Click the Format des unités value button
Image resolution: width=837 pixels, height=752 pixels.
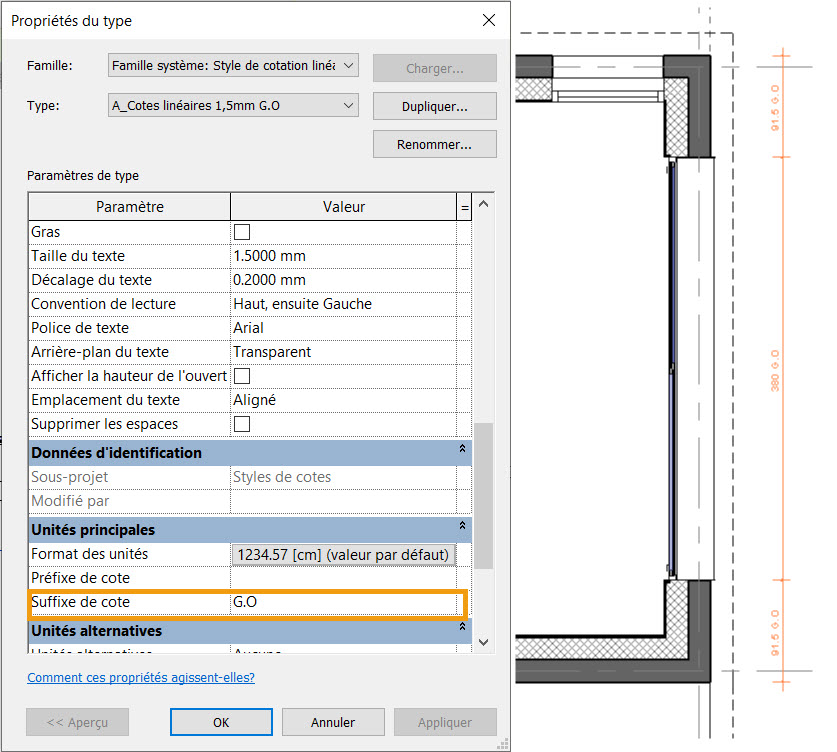click(343, 555)
